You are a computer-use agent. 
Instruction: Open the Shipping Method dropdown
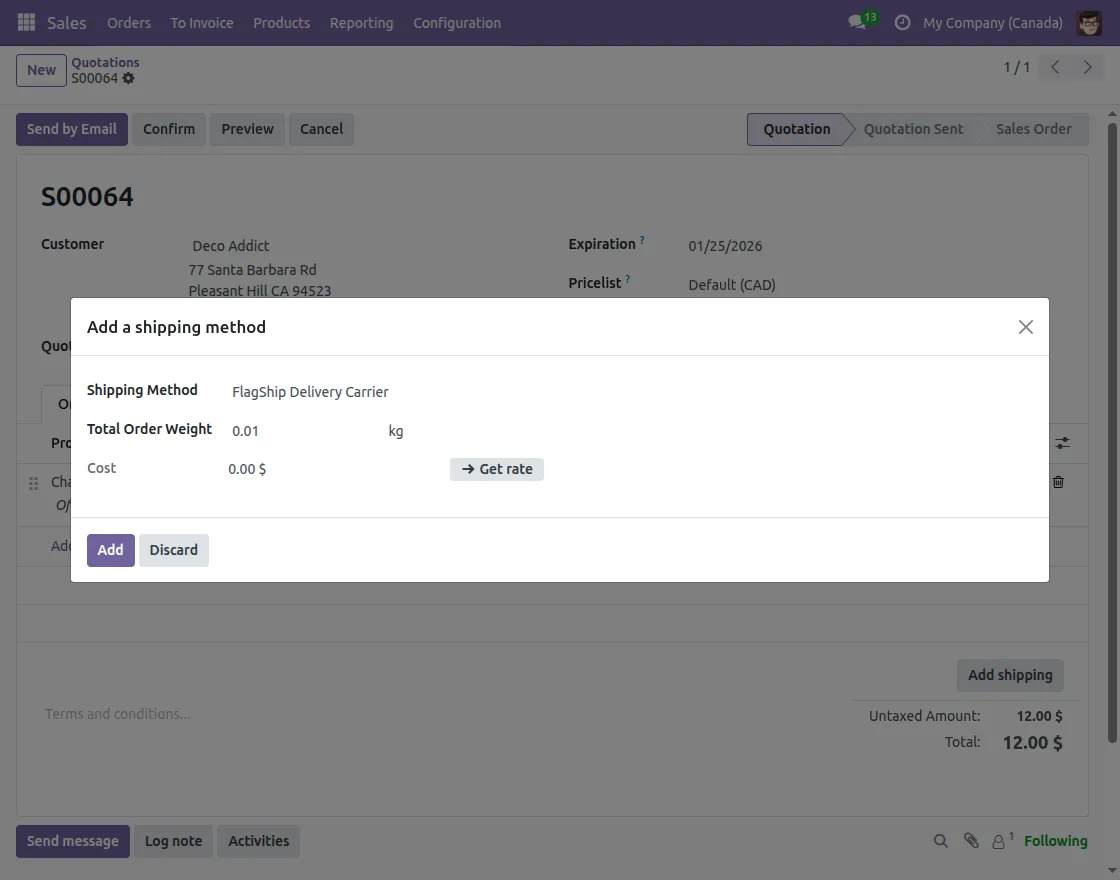310,392
